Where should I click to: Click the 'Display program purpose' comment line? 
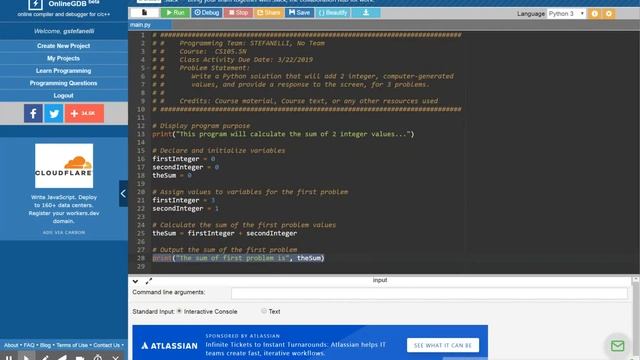pos(201,126)
